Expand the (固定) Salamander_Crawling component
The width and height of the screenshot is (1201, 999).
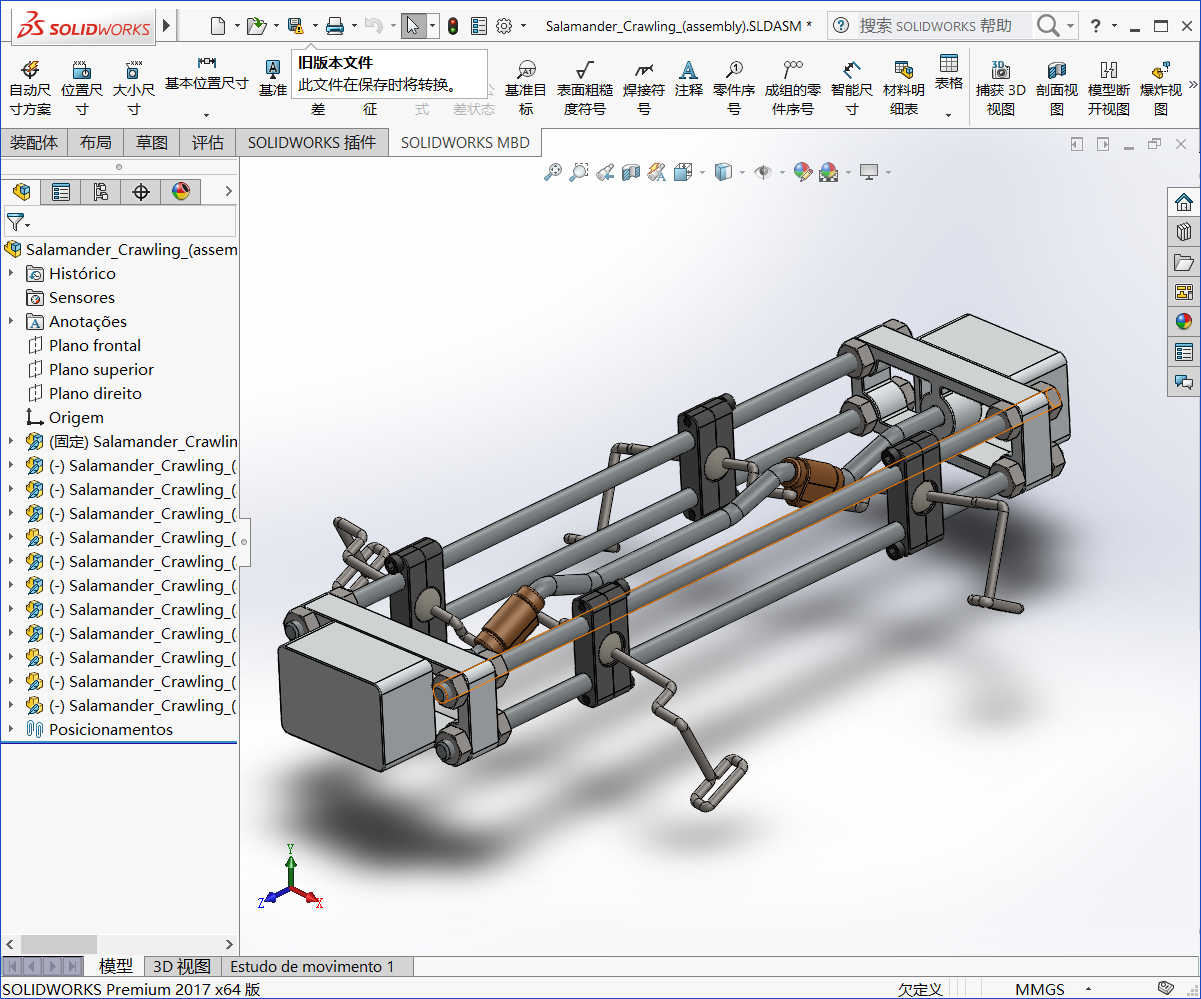click(12, 441)
